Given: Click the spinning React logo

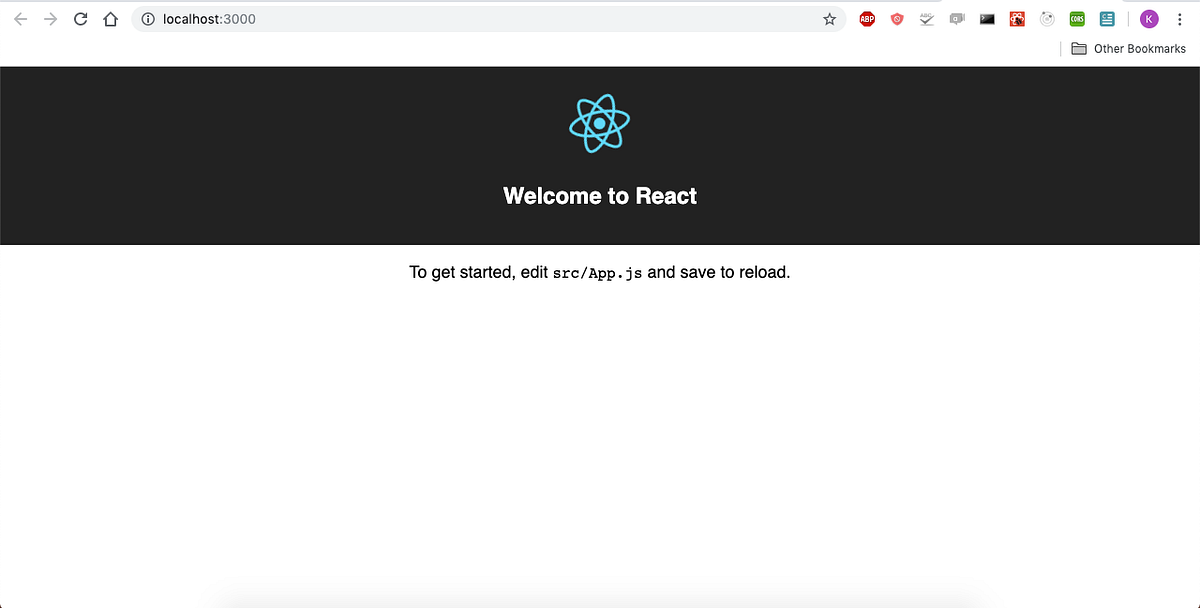Looking at the screenshot, I should click(600, 123).
